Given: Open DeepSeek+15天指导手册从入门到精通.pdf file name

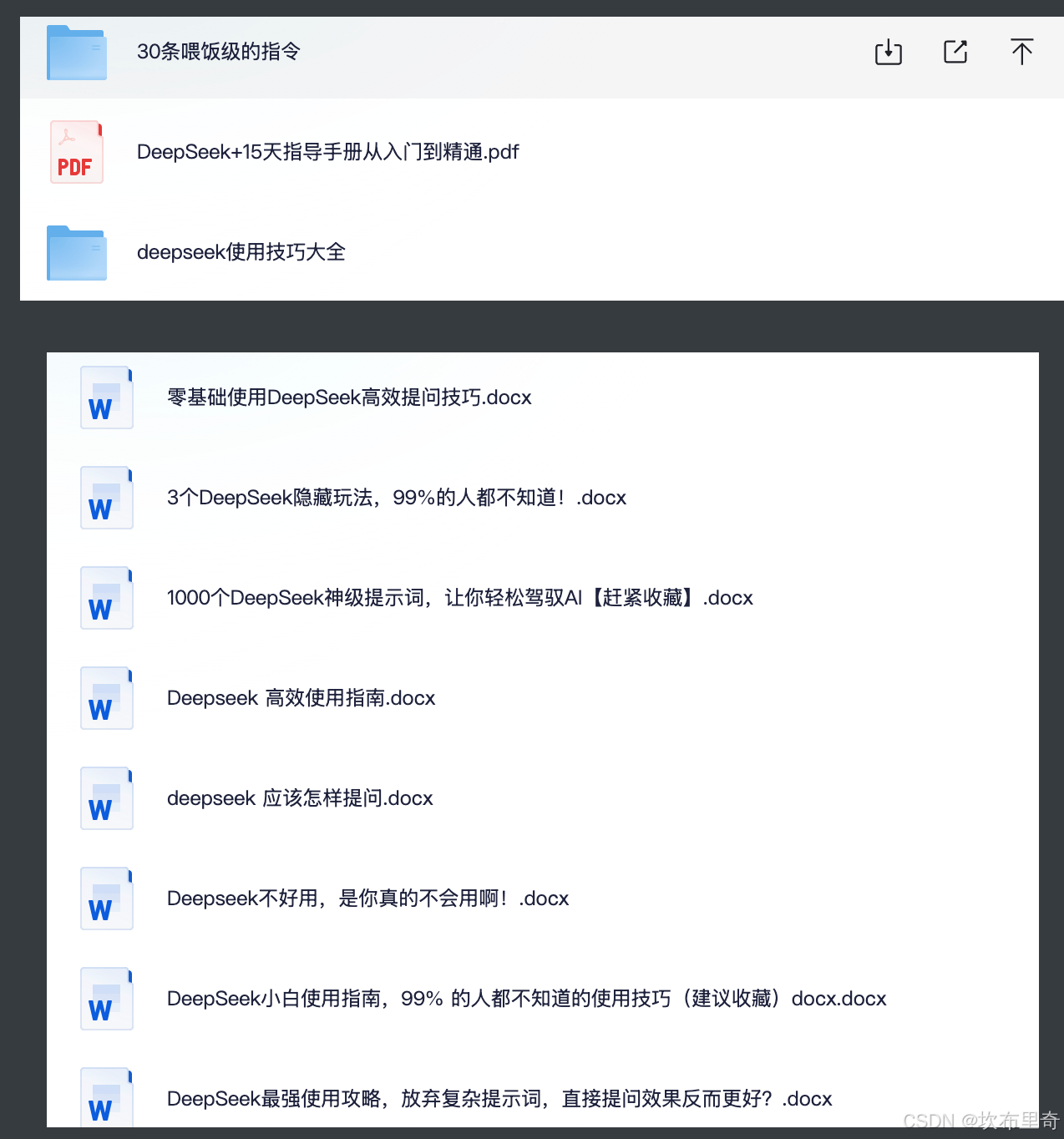Looking at the screenshot, I should coord(328,152).
